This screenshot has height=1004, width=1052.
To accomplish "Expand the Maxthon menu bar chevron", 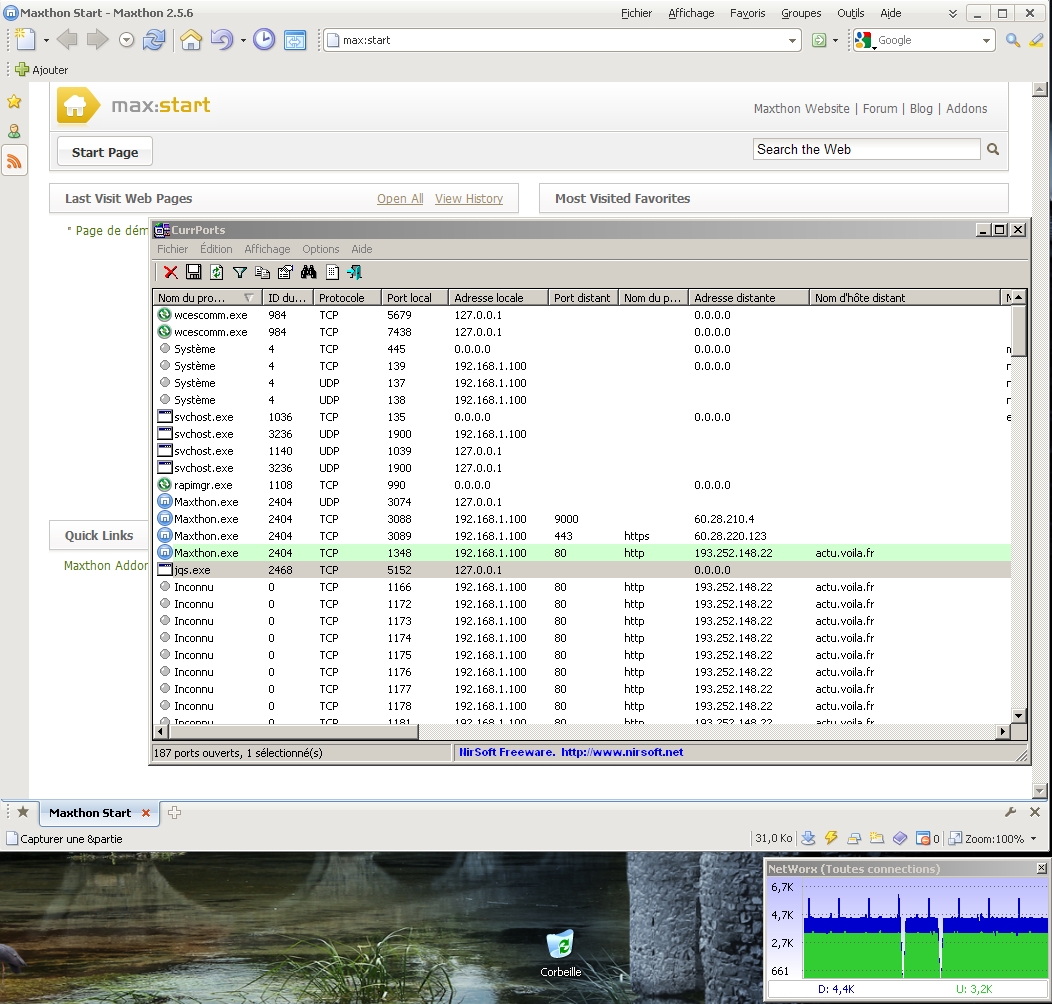I will pyautogui.click(x=953, y=13).
